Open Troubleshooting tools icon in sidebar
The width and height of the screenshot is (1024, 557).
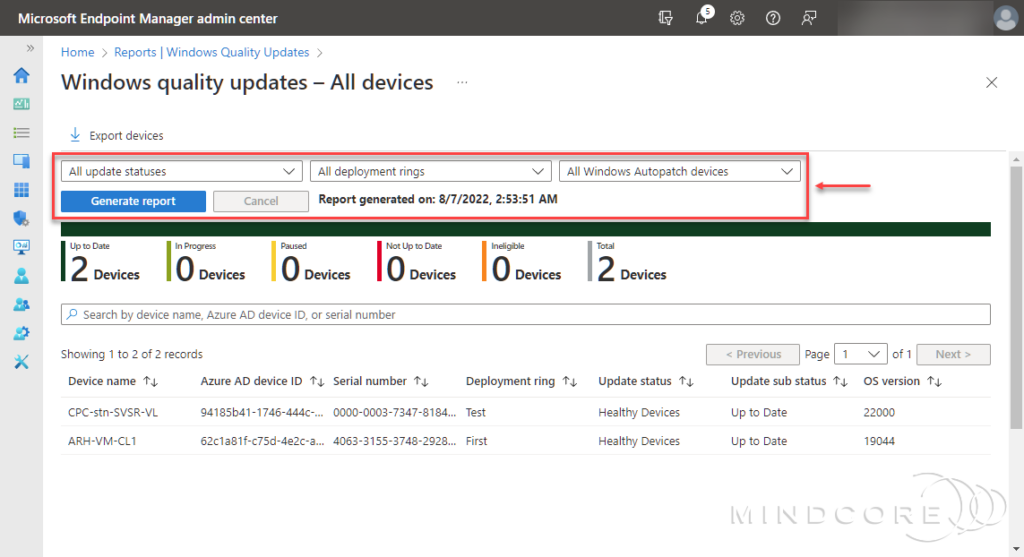point(22,362)
